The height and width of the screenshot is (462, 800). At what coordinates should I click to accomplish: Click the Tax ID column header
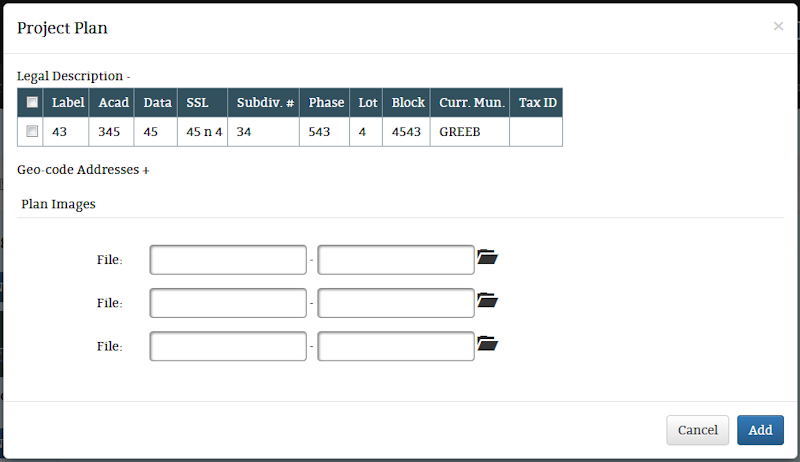tap(536, 102)
